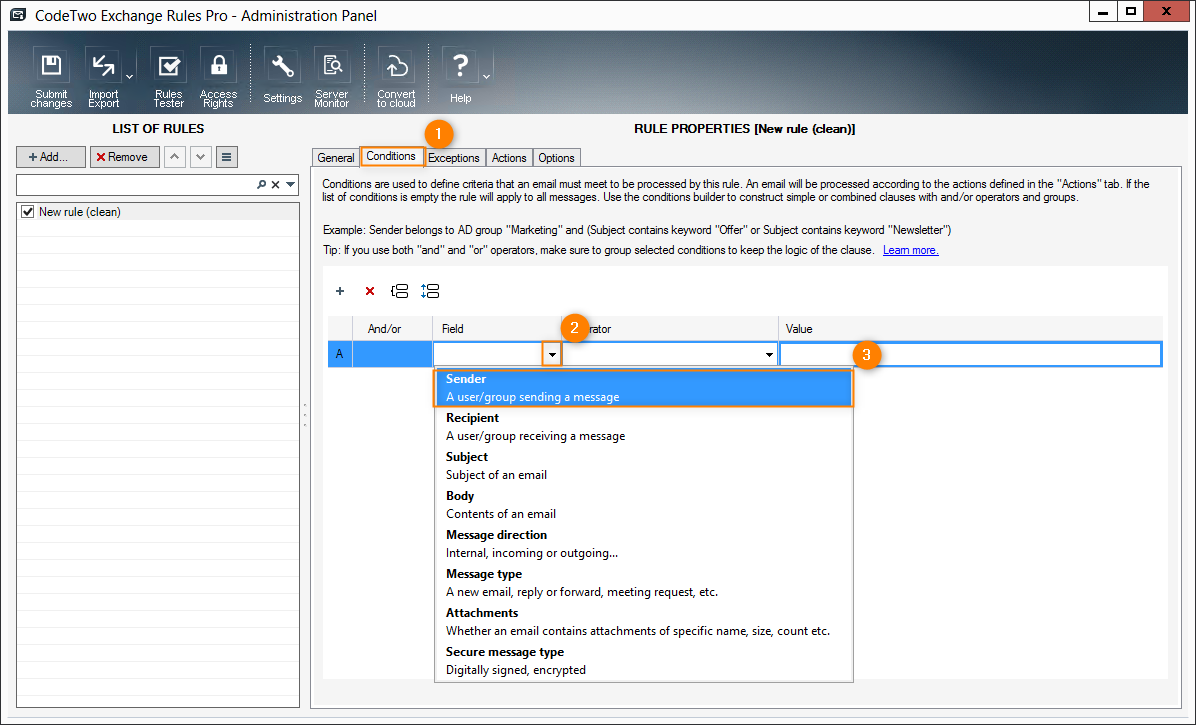Screen dimensions: 1196x725
Task: Move the rule up with the arrow
Action: tap(175, 157)
